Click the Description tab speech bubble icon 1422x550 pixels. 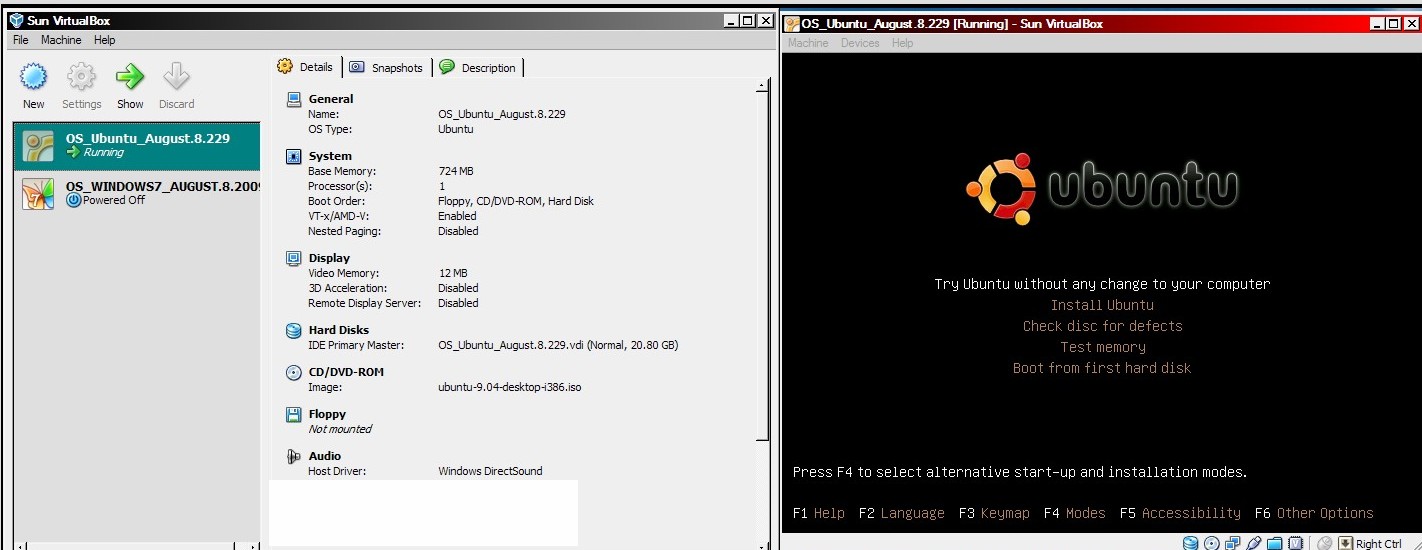click(x=447, y=67)
